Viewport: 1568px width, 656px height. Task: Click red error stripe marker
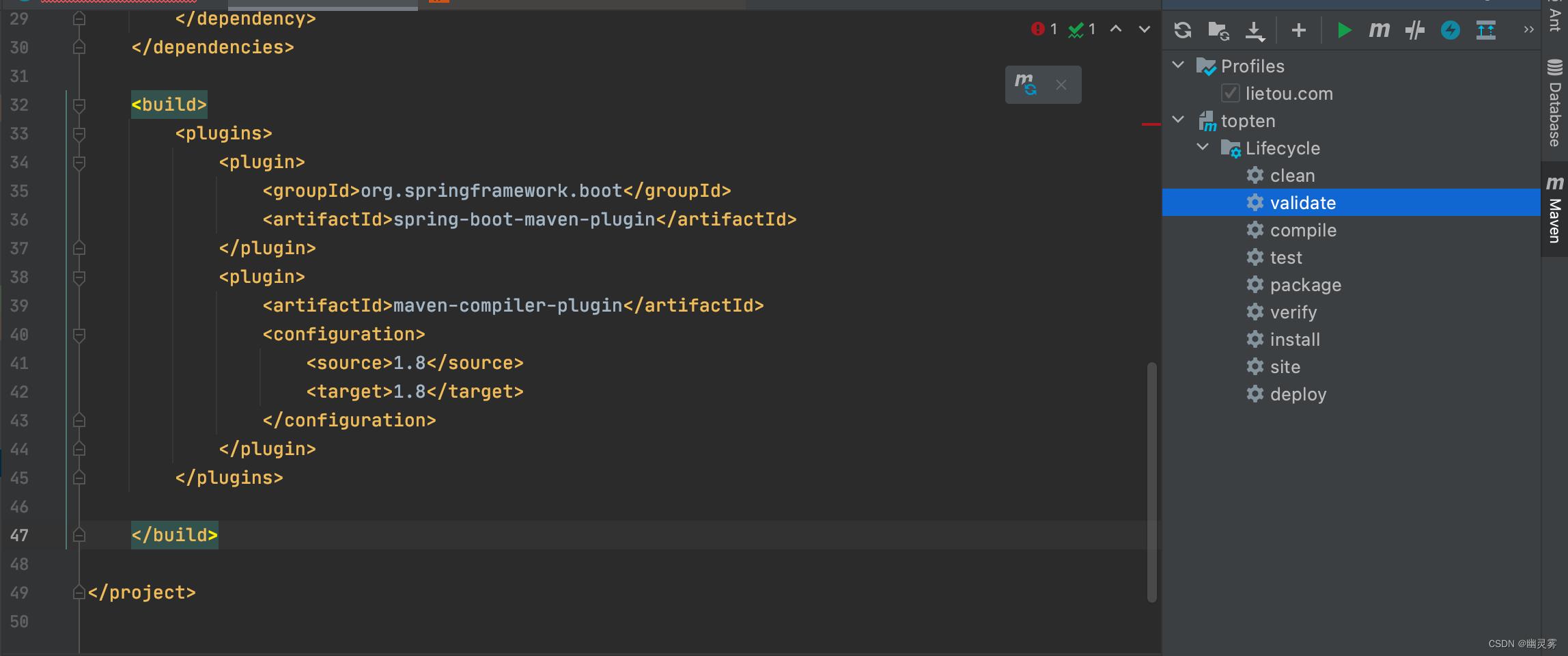point(1151,124)
